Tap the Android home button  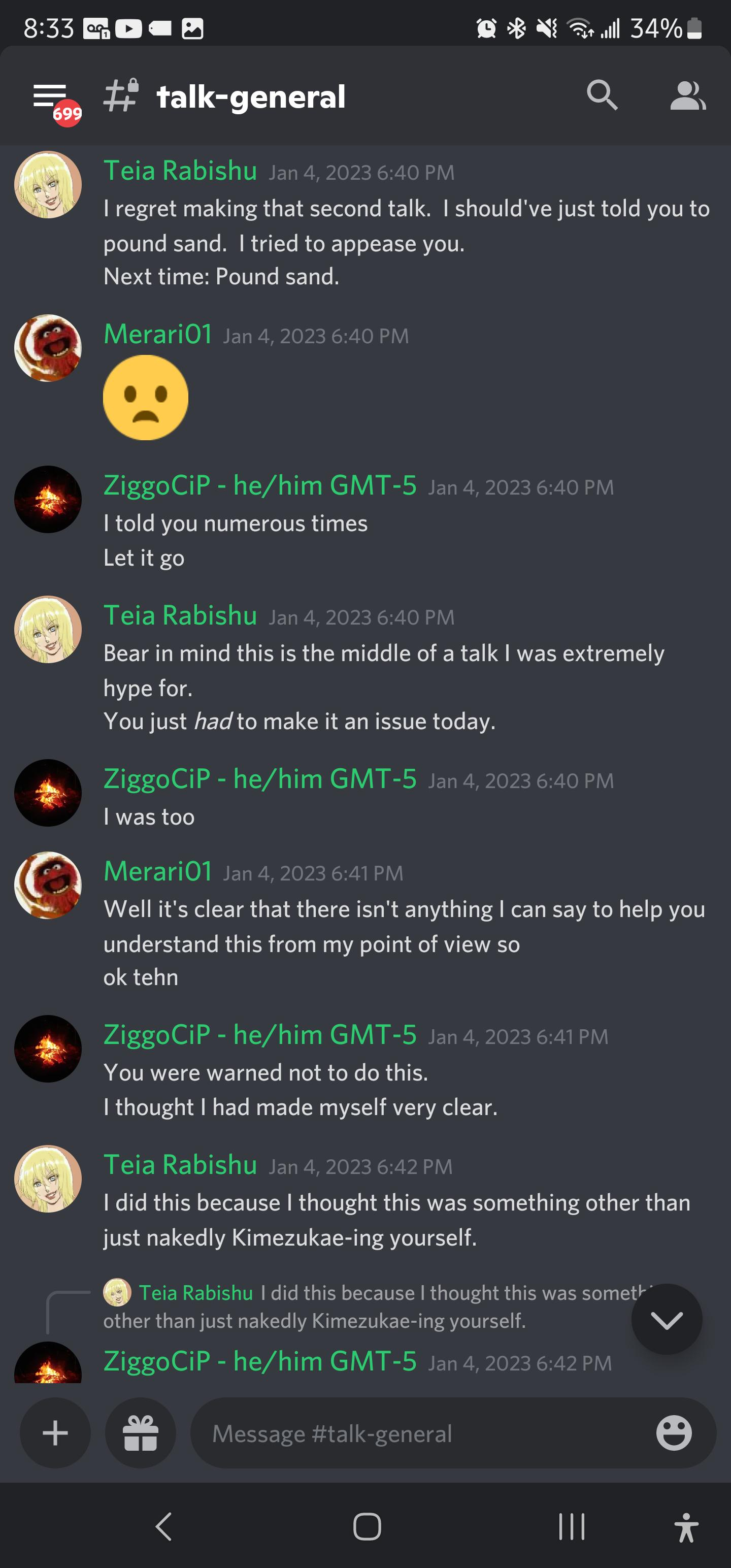click(367, 1526)
